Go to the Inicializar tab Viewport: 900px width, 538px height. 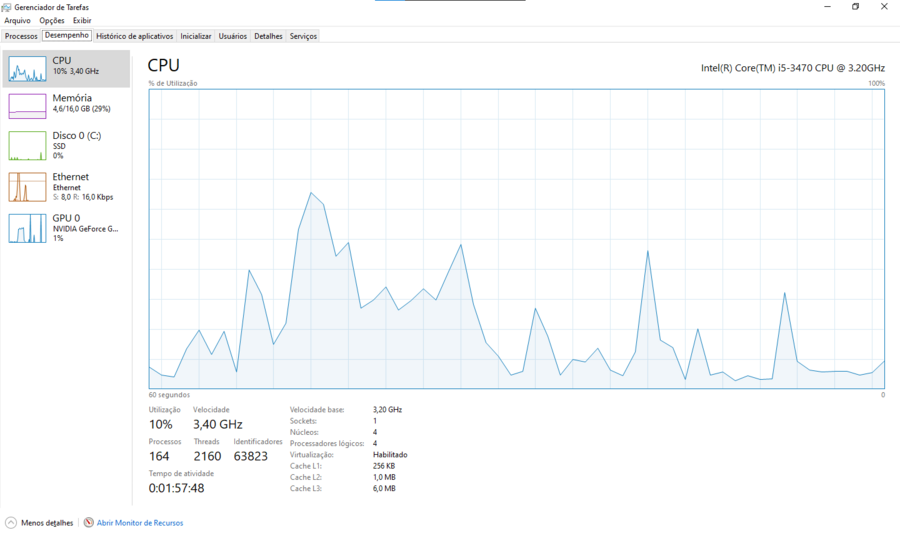click(x=196, y=36)
